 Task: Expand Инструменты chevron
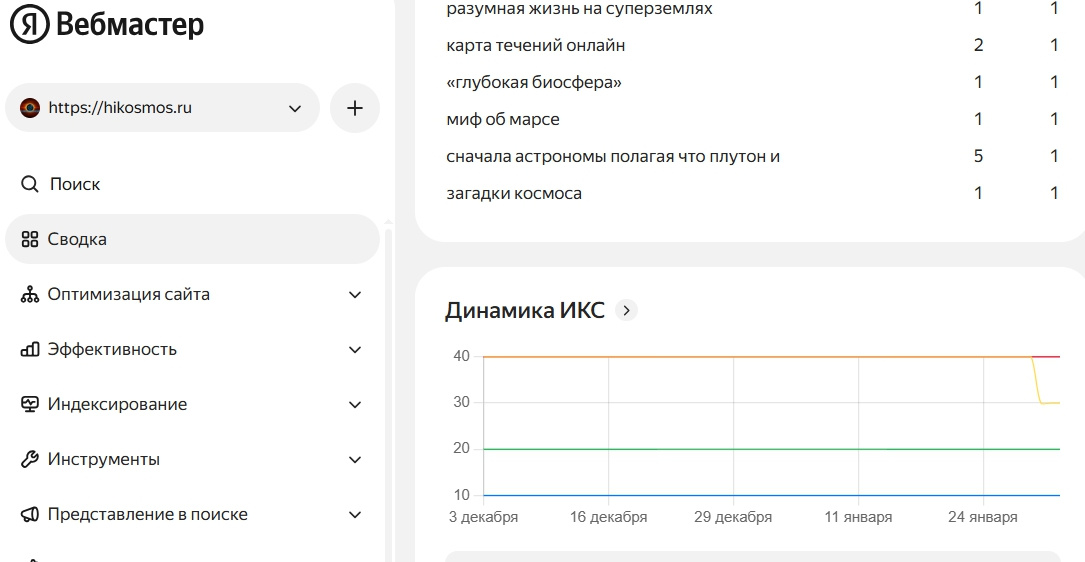[355, 460]
